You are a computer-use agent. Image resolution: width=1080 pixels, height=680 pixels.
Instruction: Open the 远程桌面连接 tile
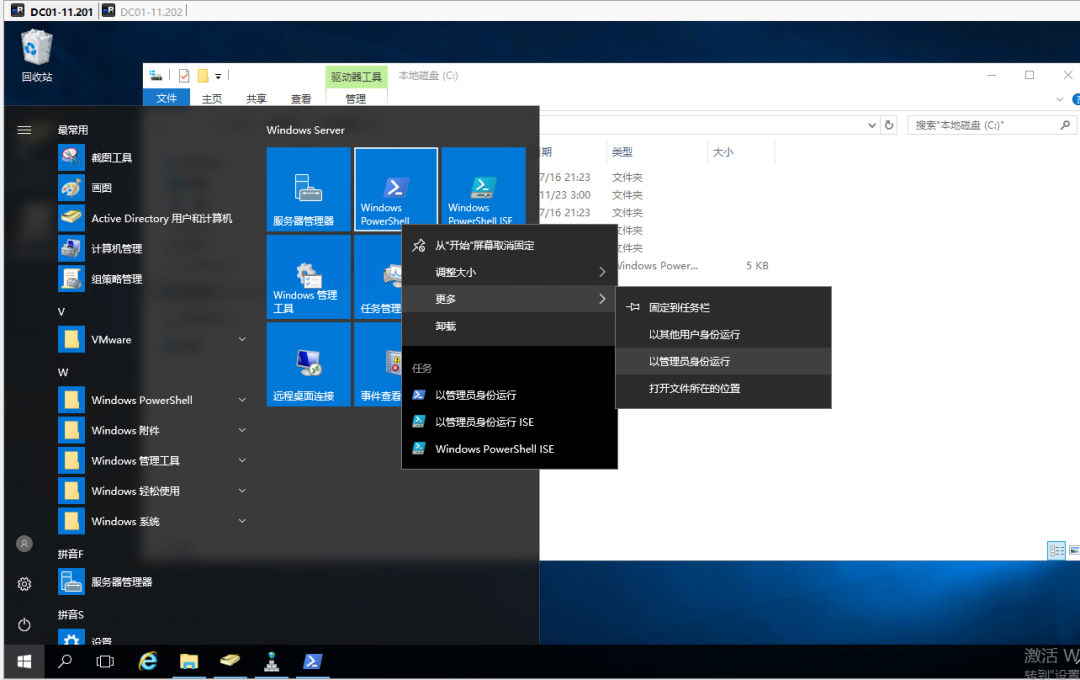coord(309,364)
